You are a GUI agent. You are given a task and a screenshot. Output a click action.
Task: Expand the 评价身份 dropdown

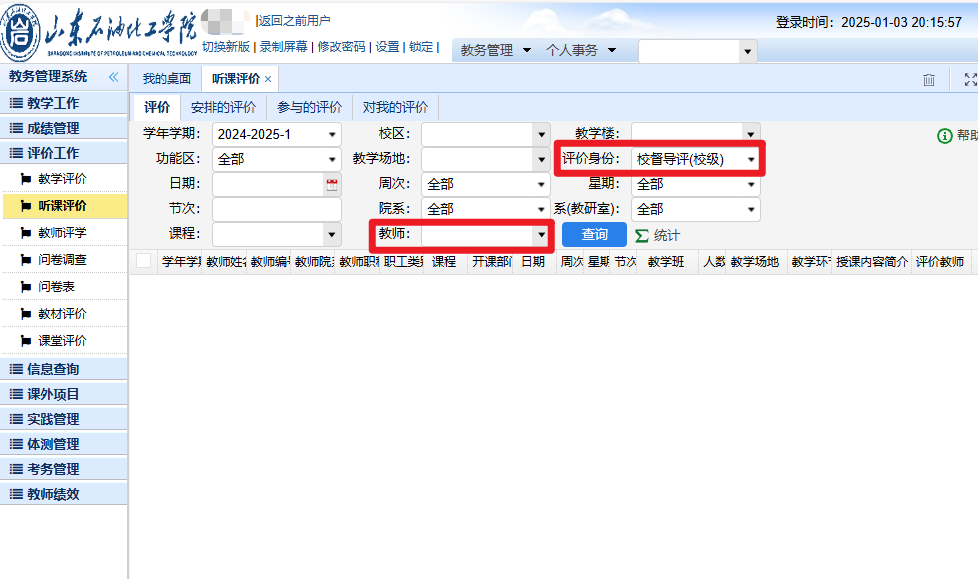point(750,159)
